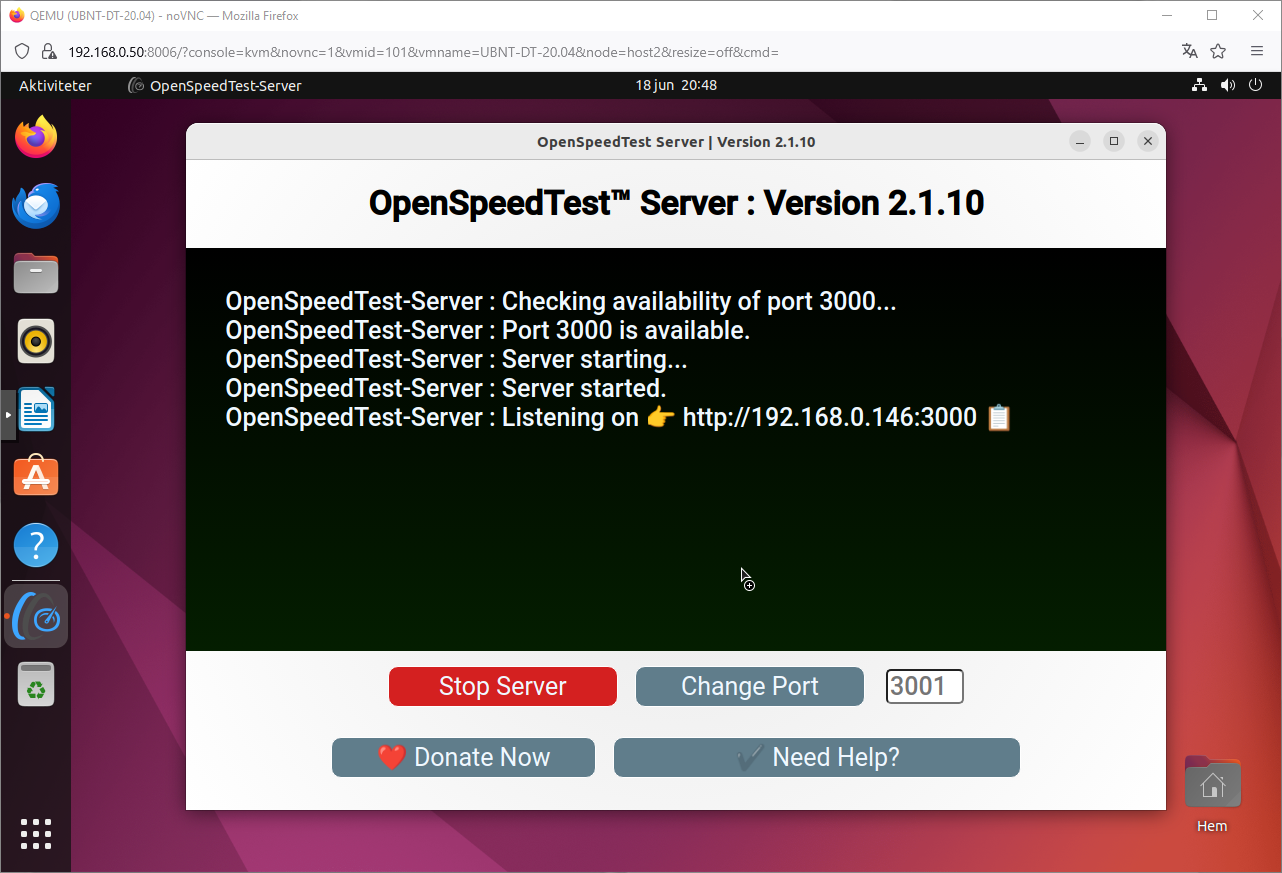Click the OpenSpeedTest Server Version 2.1.10 heading
The height and width of the screenshot is (873, 1282).
[676, 203]
